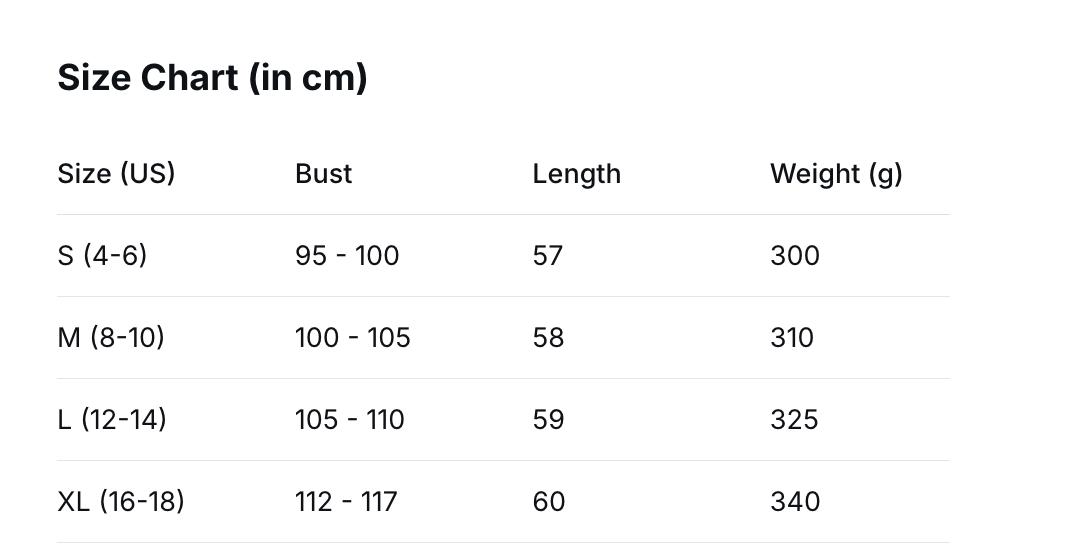Click the 300 weight value
The width and height of the screenshot is (1088, 554).
795,256
